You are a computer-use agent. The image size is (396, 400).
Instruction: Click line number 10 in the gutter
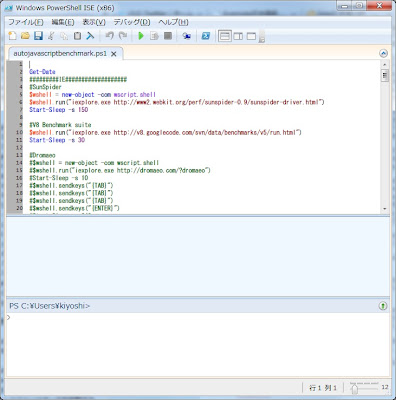click(x=19, y=132)
